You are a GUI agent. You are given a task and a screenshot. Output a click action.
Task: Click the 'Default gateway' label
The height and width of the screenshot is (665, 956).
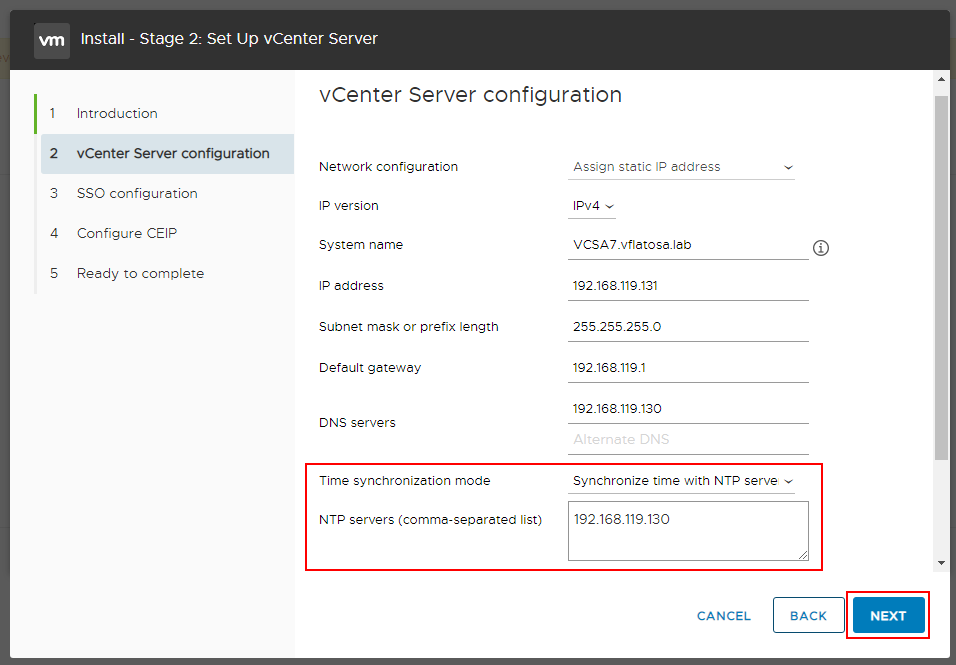[x=370, y=368]
